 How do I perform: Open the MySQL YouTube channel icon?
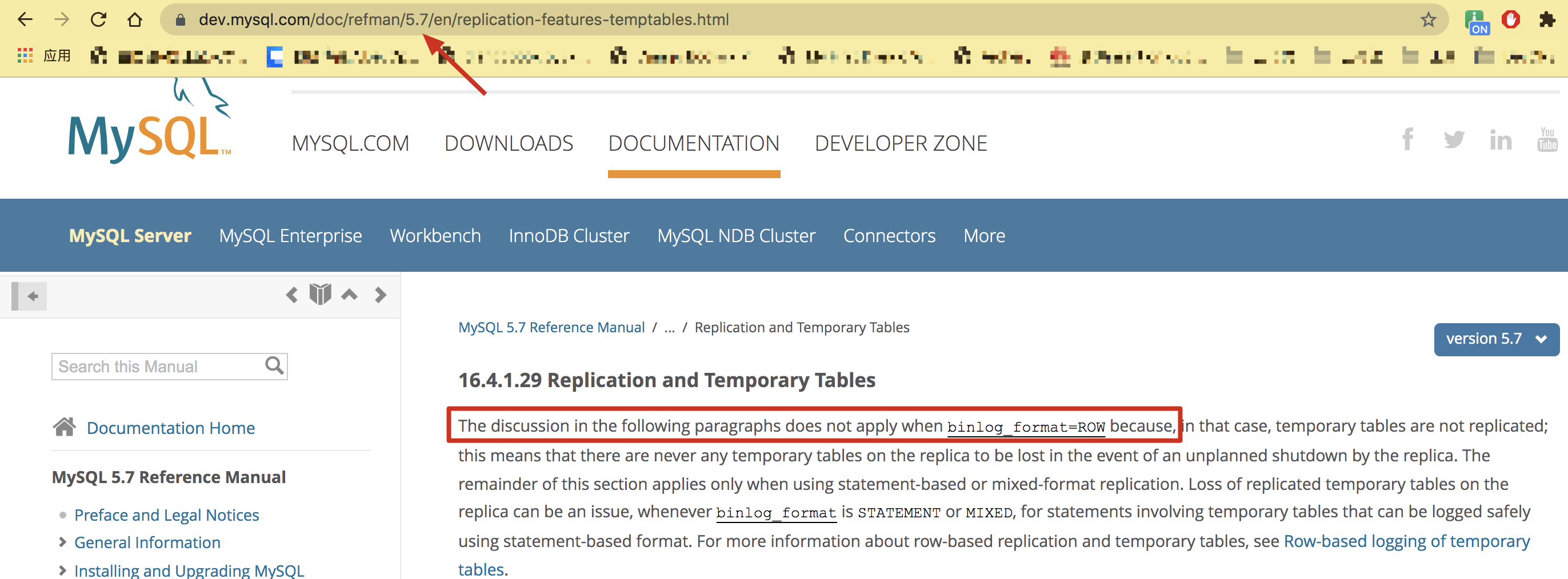click(x=1547, y=139)
